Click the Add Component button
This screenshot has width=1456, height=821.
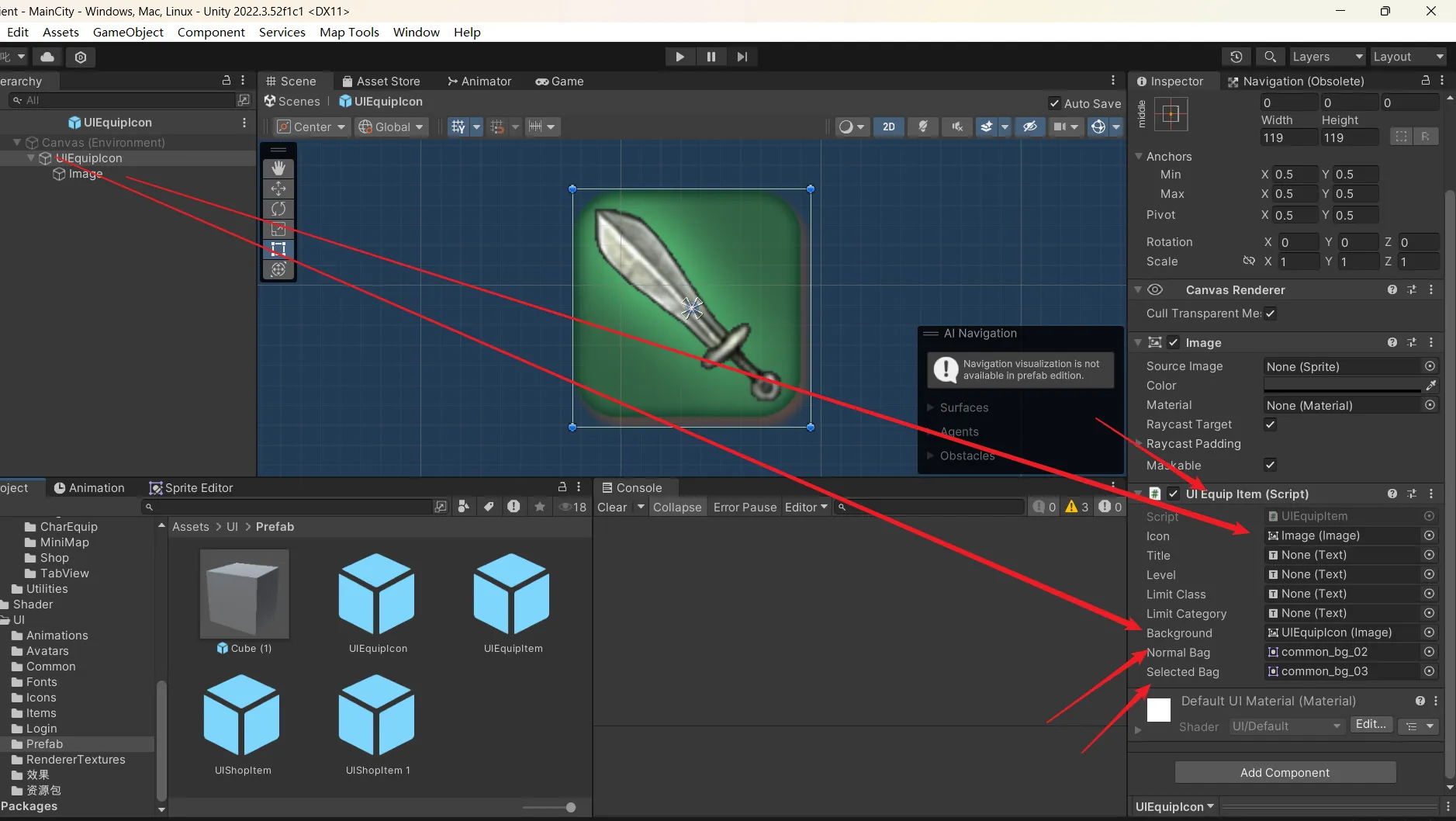pos(1285,772)
